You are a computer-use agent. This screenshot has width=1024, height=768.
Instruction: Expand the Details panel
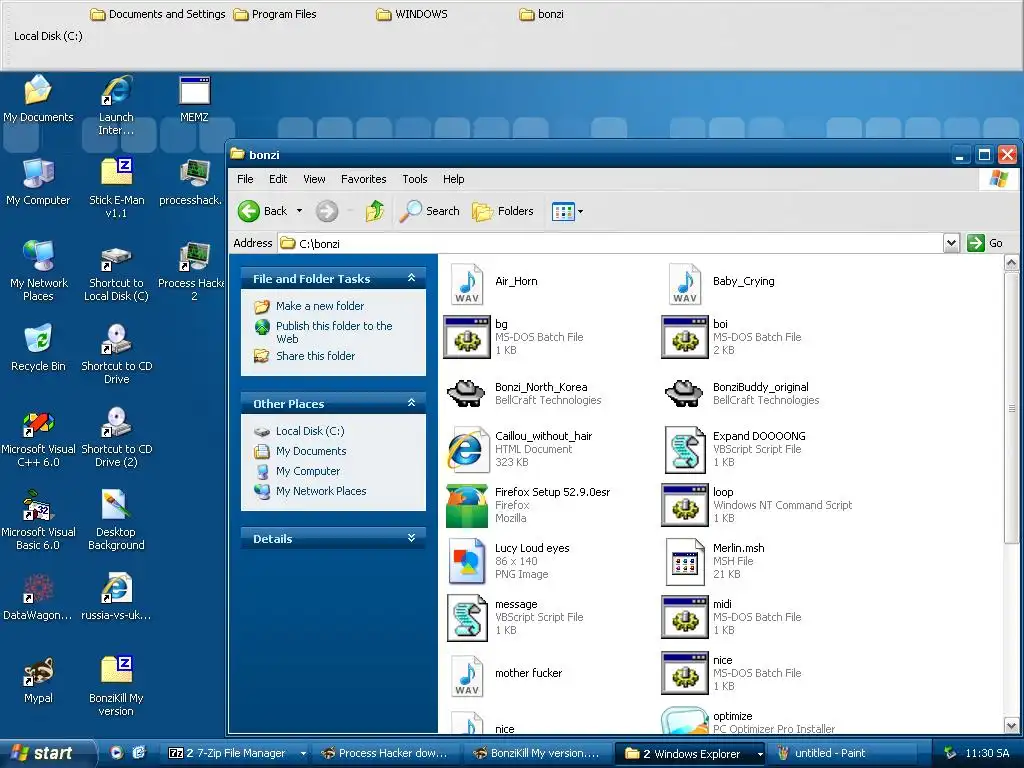[411, 538]
